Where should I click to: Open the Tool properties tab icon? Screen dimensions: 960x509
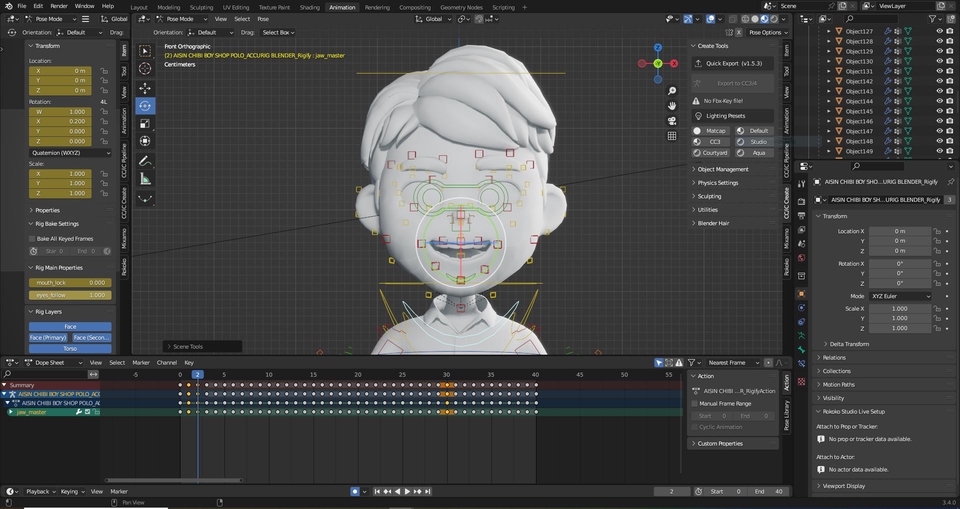[x=801, y=184]
